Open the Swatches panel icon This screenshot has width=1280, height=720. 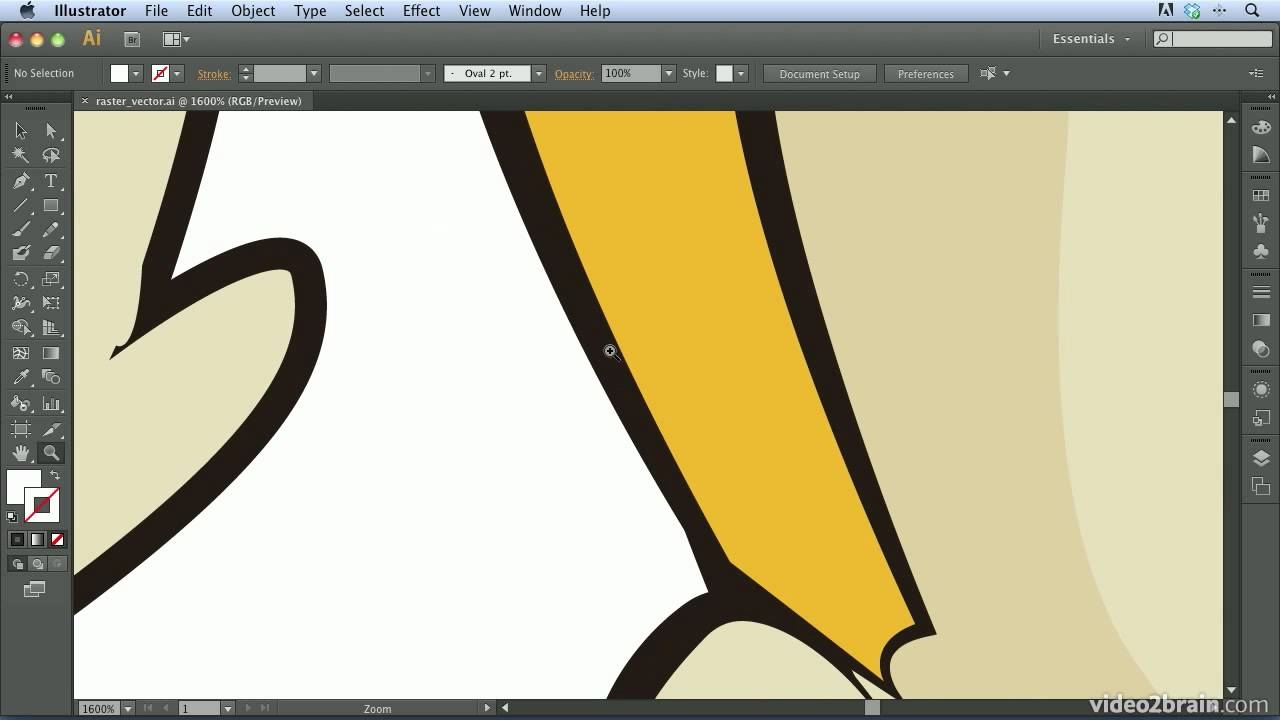coord(1261,194)
